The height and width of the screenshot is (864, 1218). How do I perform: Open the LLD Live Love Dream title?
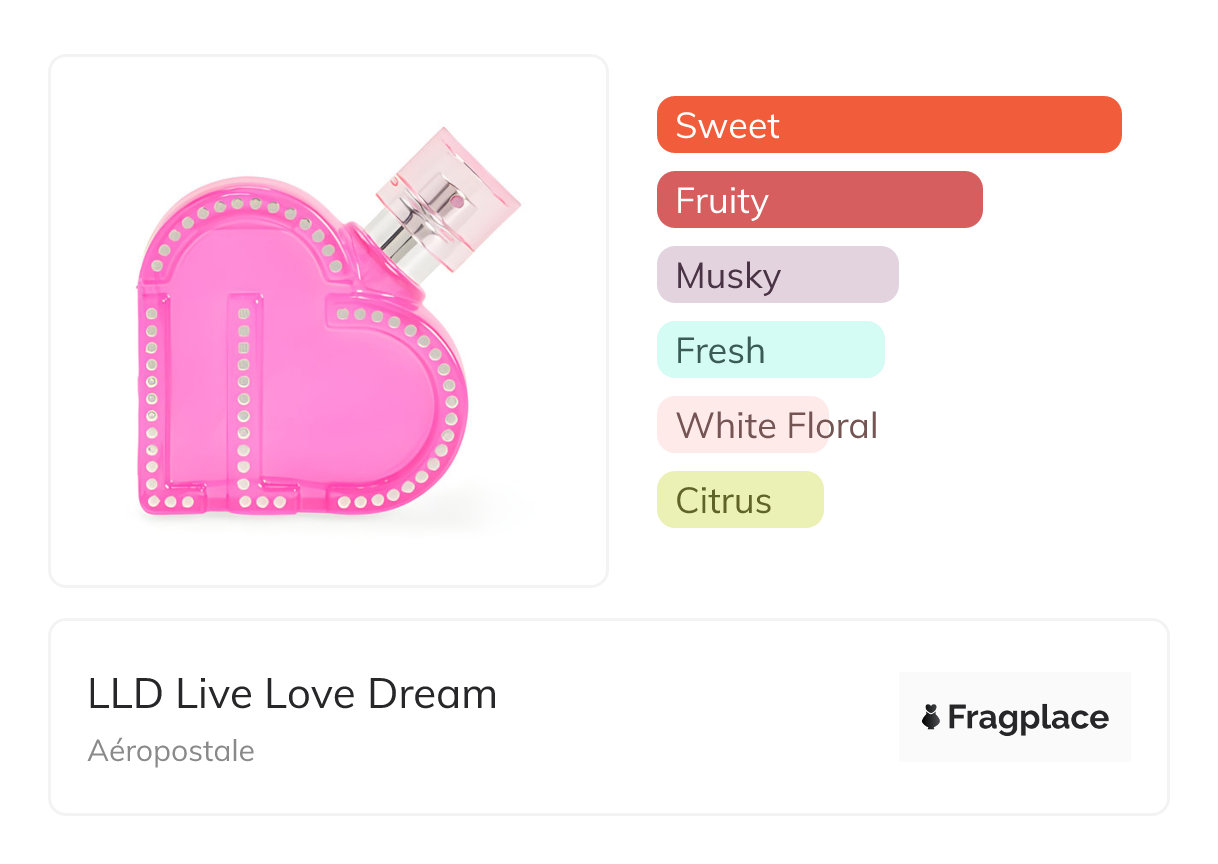point(292,694)
